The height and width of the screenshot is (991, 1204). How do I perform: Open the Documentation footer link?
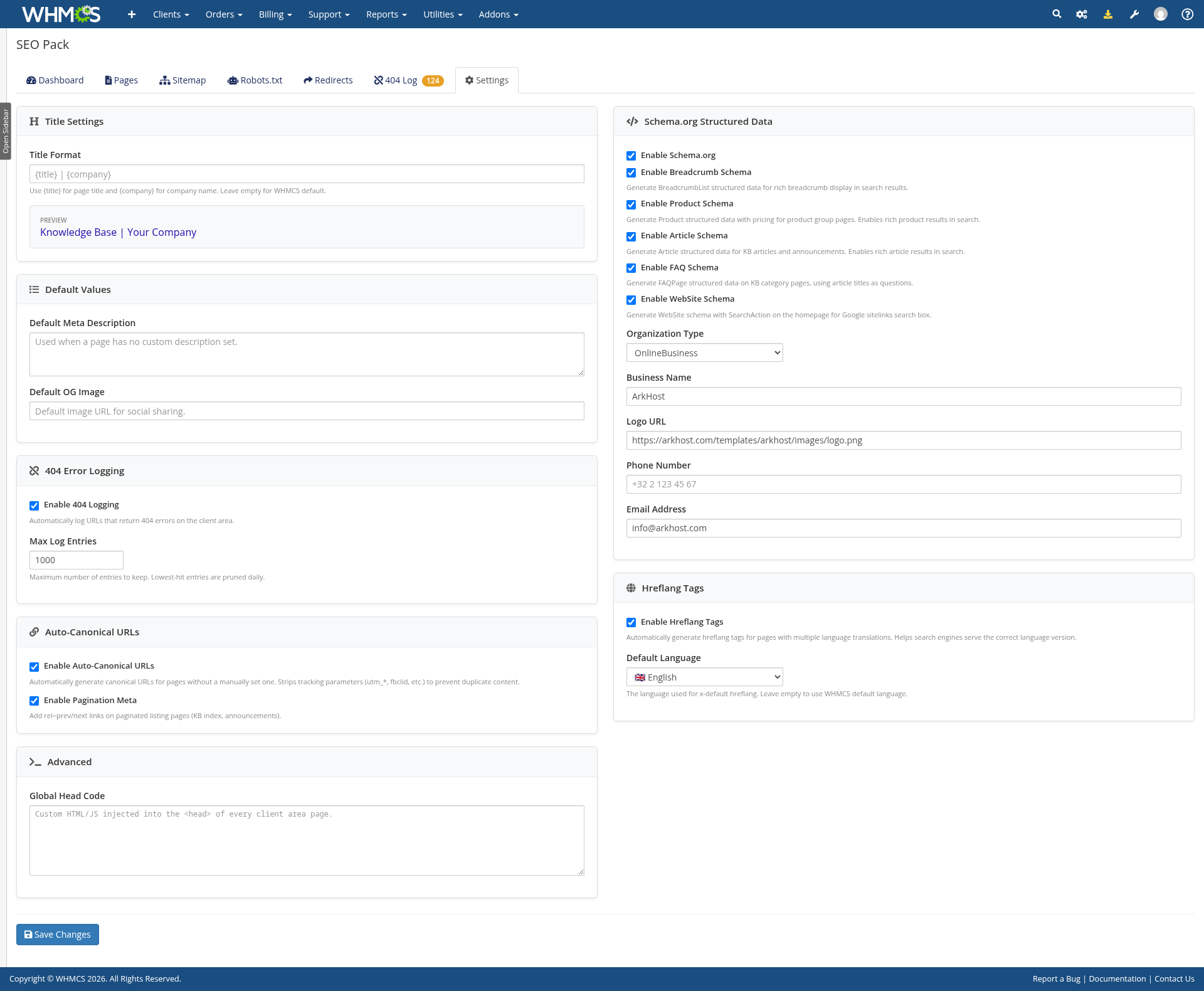[x=1117, y=978]
